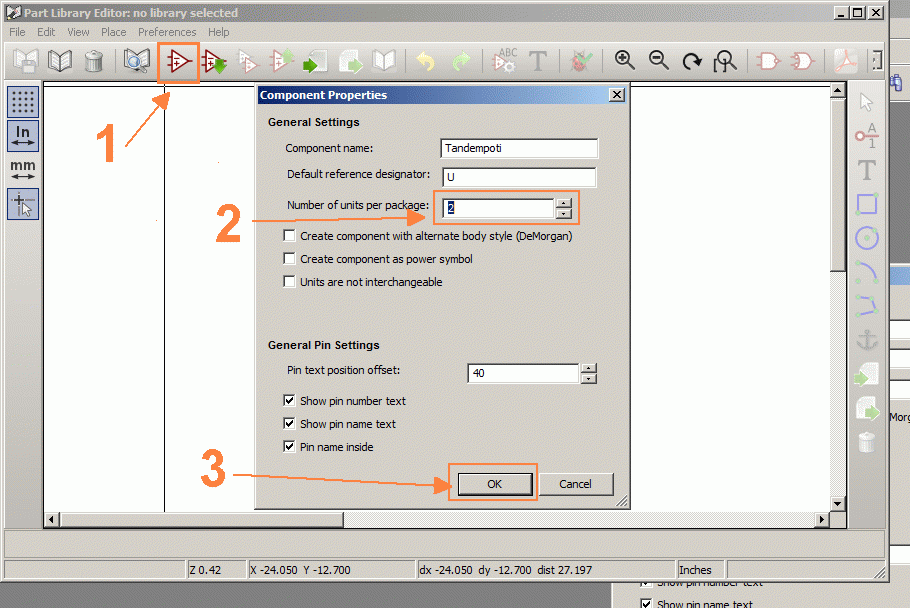
Task: Increase number of units per package
Action: pos(565,203)
